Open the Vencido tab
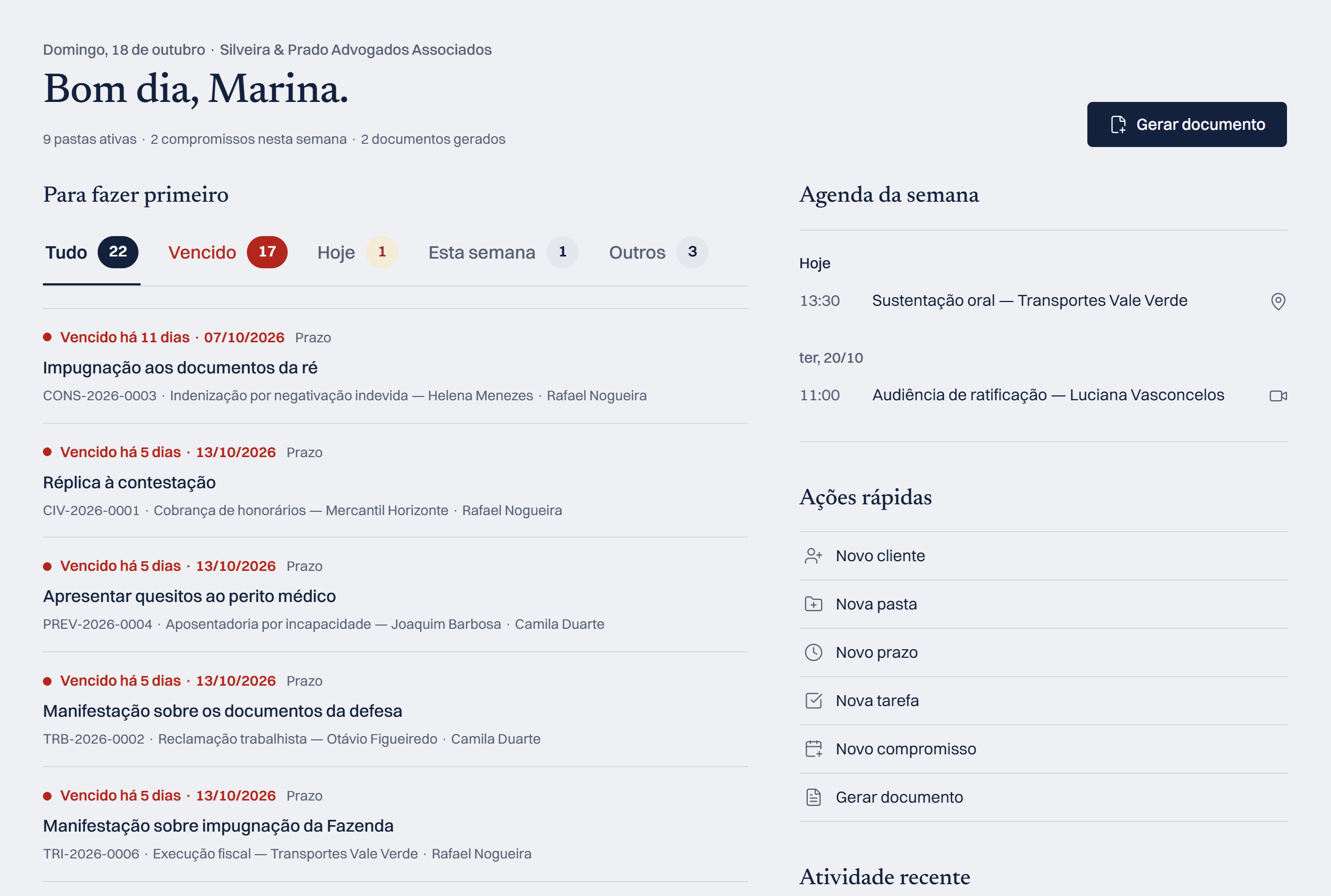The image size is (1331, 896). click(228, 253)
